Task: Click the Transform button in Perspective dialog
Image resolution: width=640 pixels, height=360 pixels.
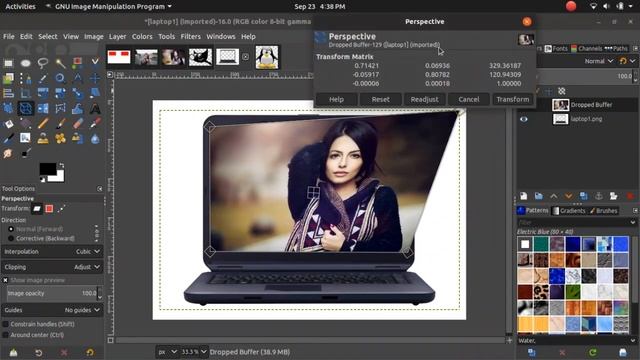Action: coord(513,99)
